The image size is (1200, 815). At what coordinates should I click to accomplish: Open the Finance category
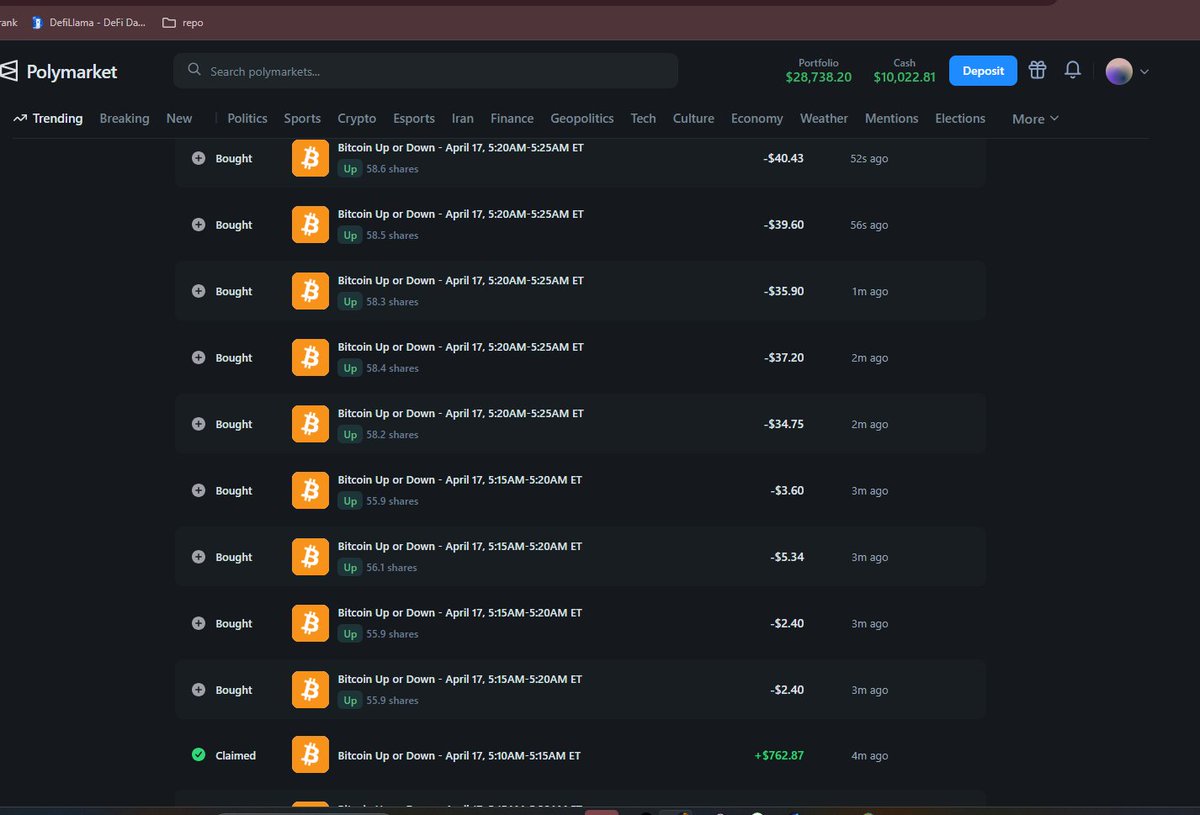(x=512, y=118)
